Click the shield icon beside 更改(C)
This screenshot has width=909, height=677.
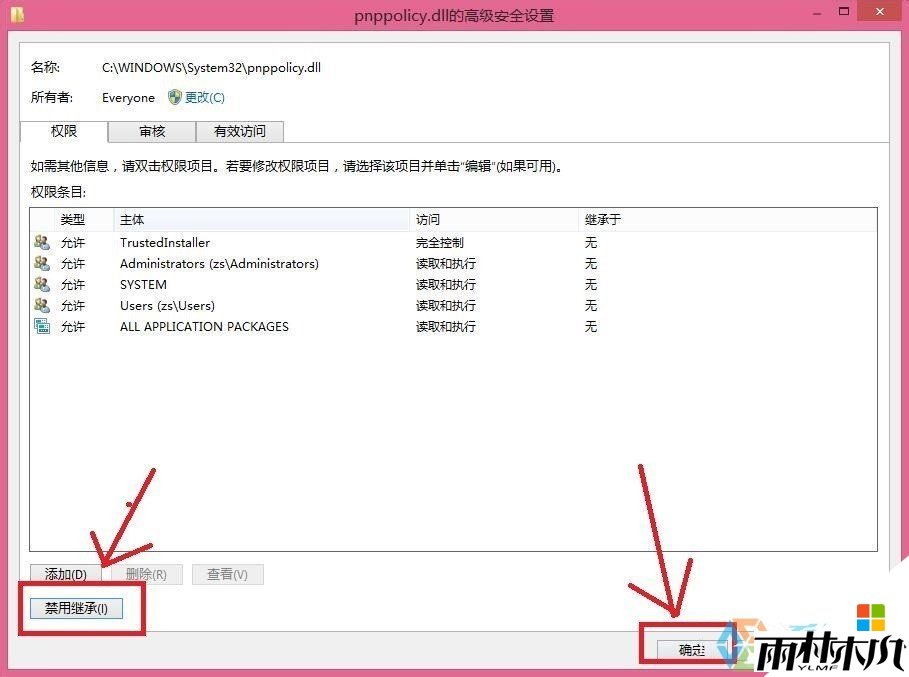(x=175, y=97)
